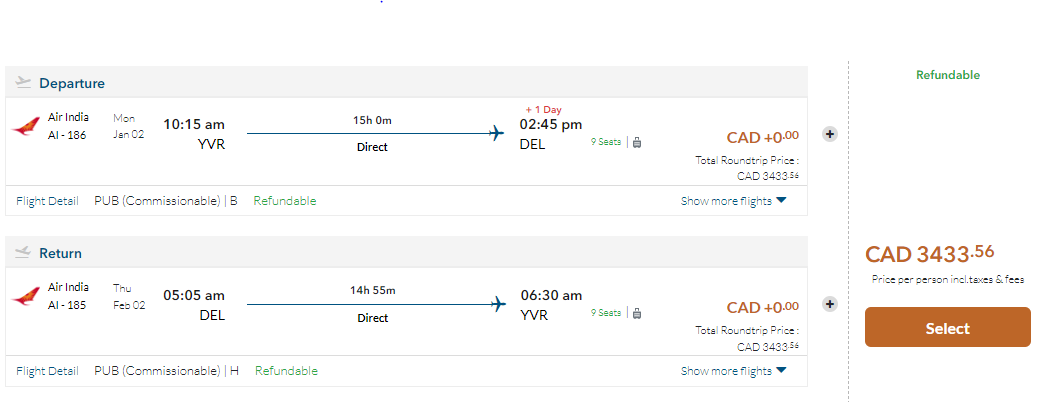Click the baggage icon on return flight
Image resolution: width=1041 pixels, height=402 pixels.
[x=637, y=312]
